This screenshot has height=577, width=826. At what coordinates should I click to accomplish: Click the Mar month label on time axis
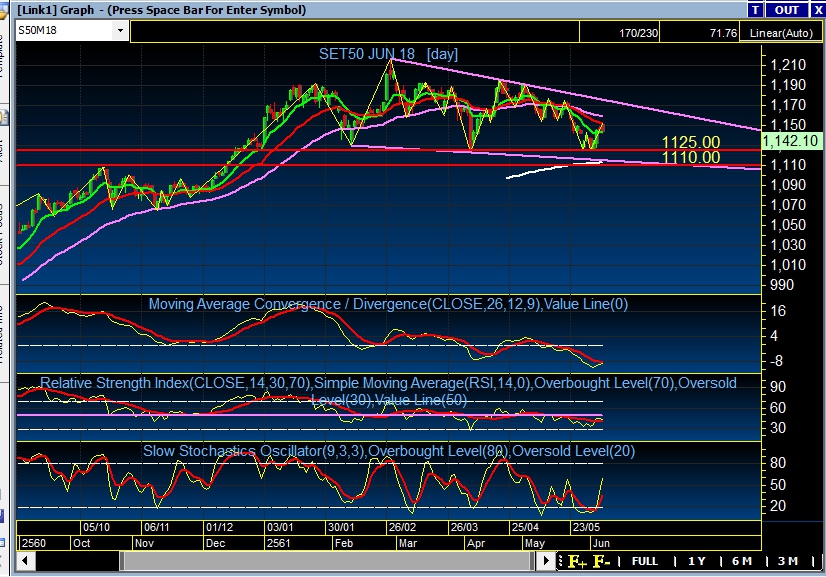pyautogui.click(x=408, y=543)
